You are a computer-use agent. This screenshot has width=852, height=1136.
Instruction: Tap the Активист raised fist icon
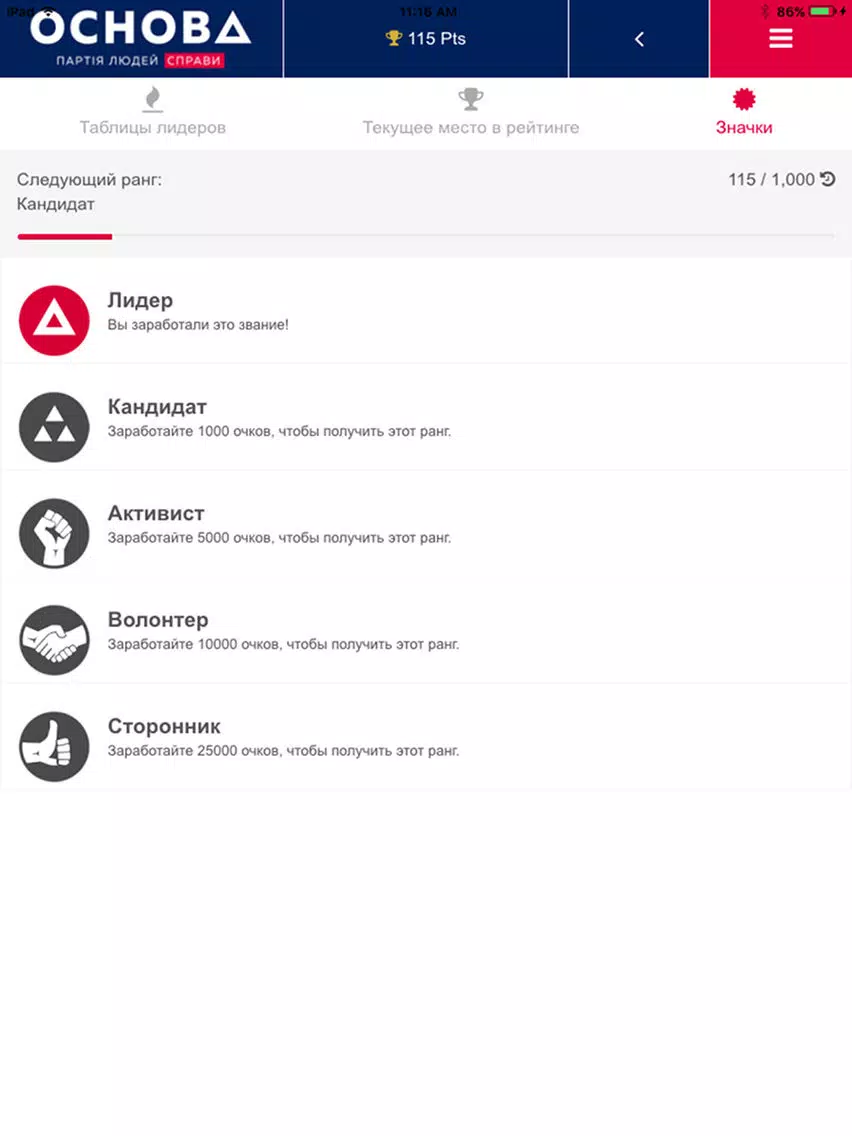click(54, 533)
